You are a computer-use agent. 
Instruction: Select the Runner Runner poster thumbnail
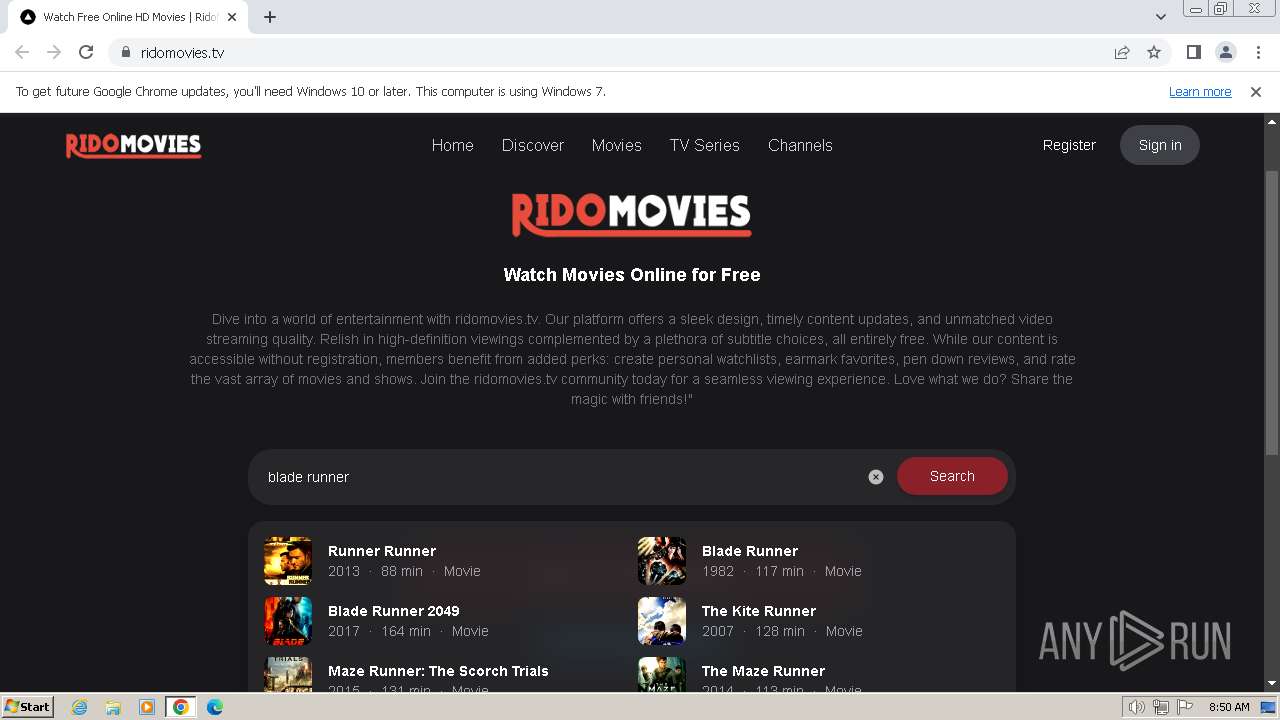[x=288, y=561]
